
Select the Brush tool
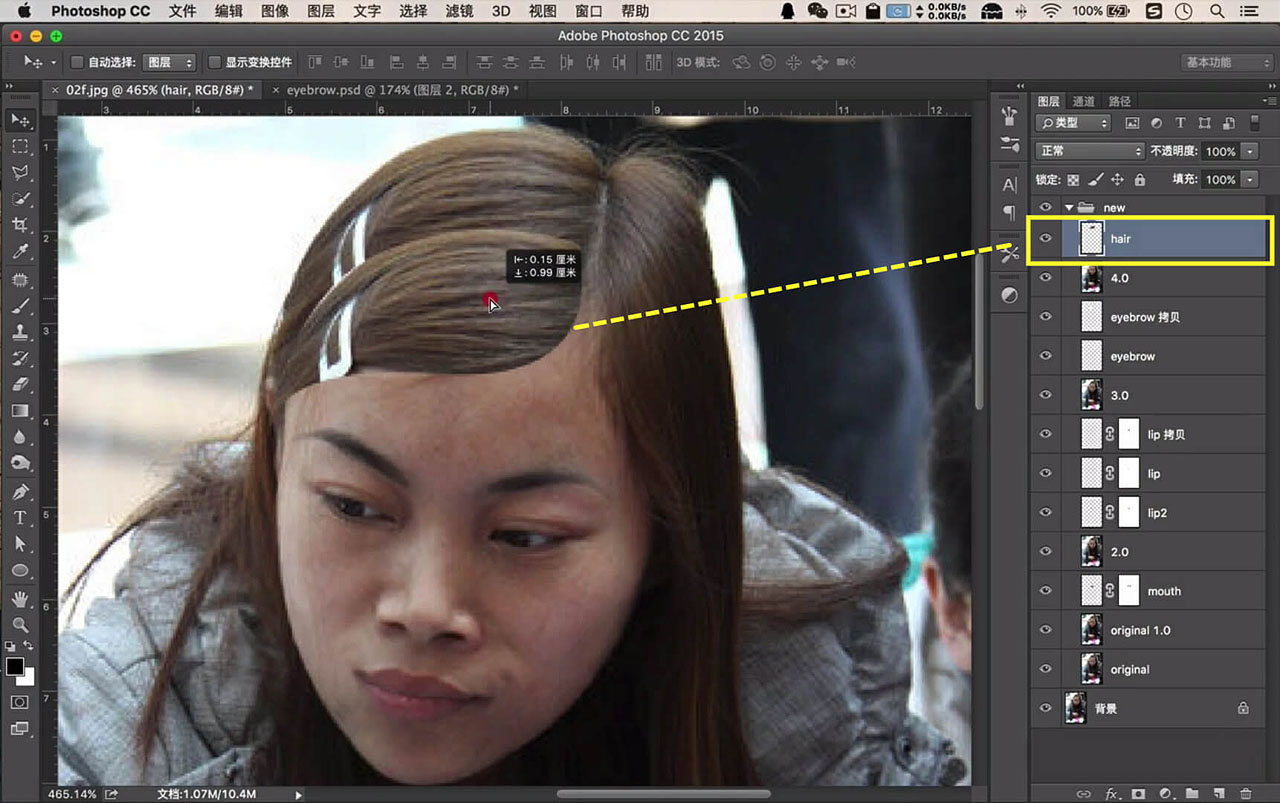pos(20,305)
